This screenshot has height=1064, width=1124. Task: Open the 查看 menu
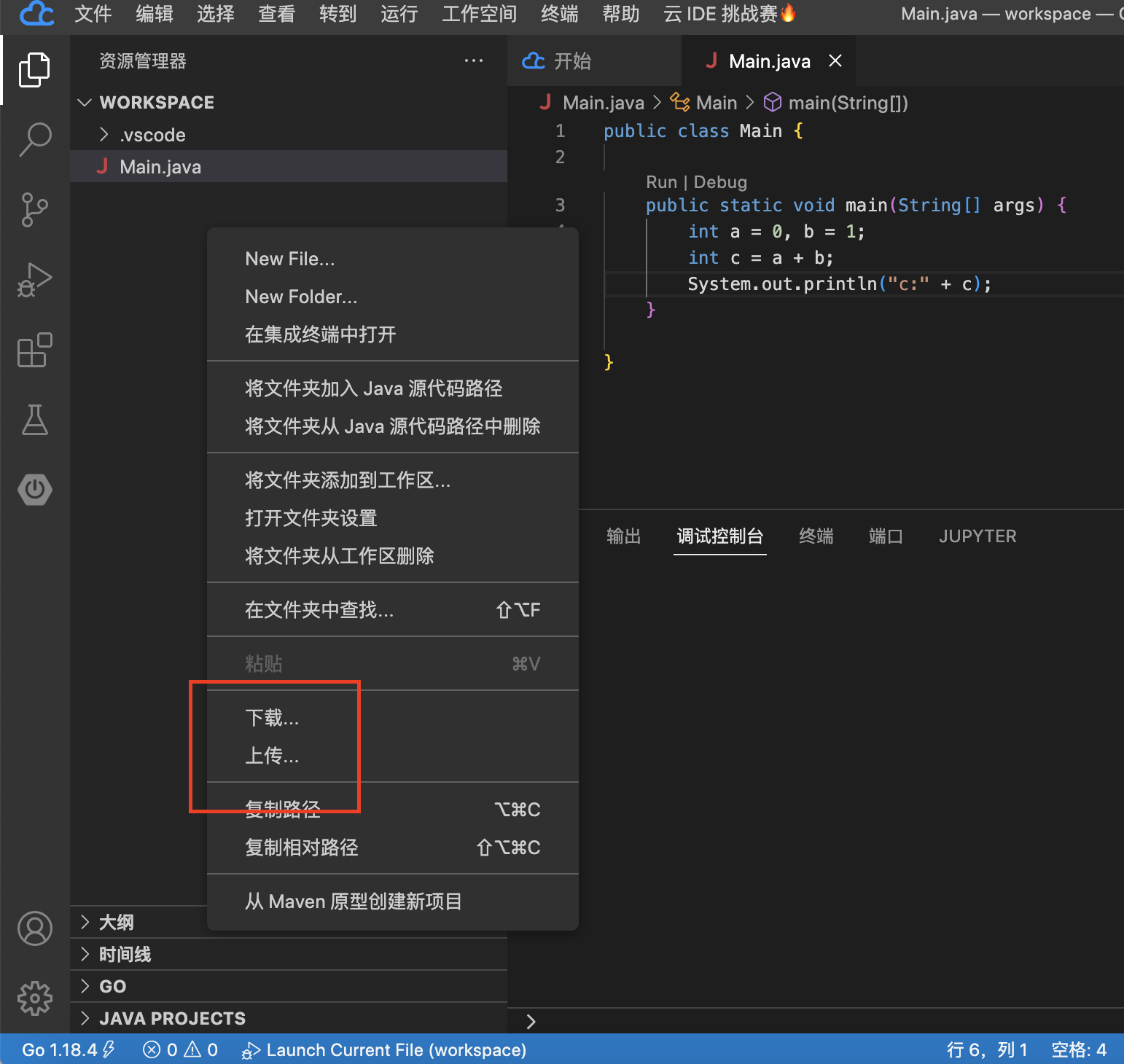pos(277,14)
